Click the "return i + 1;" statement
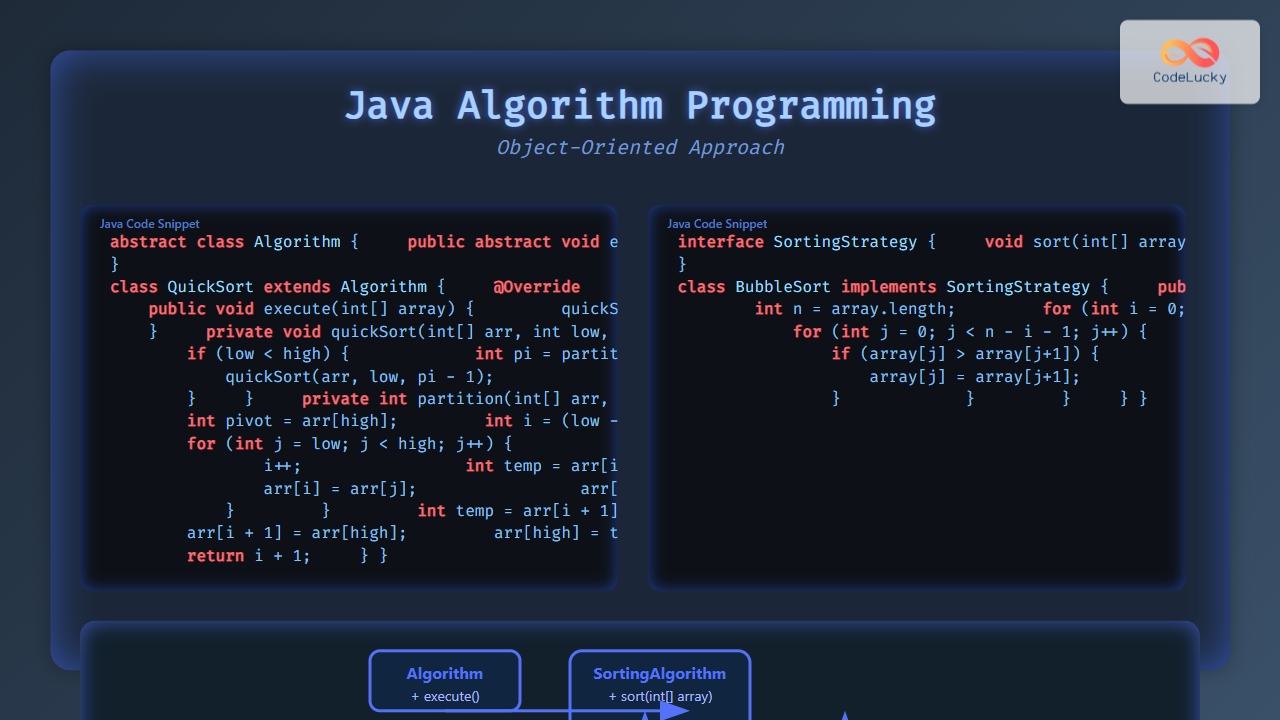 249,556
